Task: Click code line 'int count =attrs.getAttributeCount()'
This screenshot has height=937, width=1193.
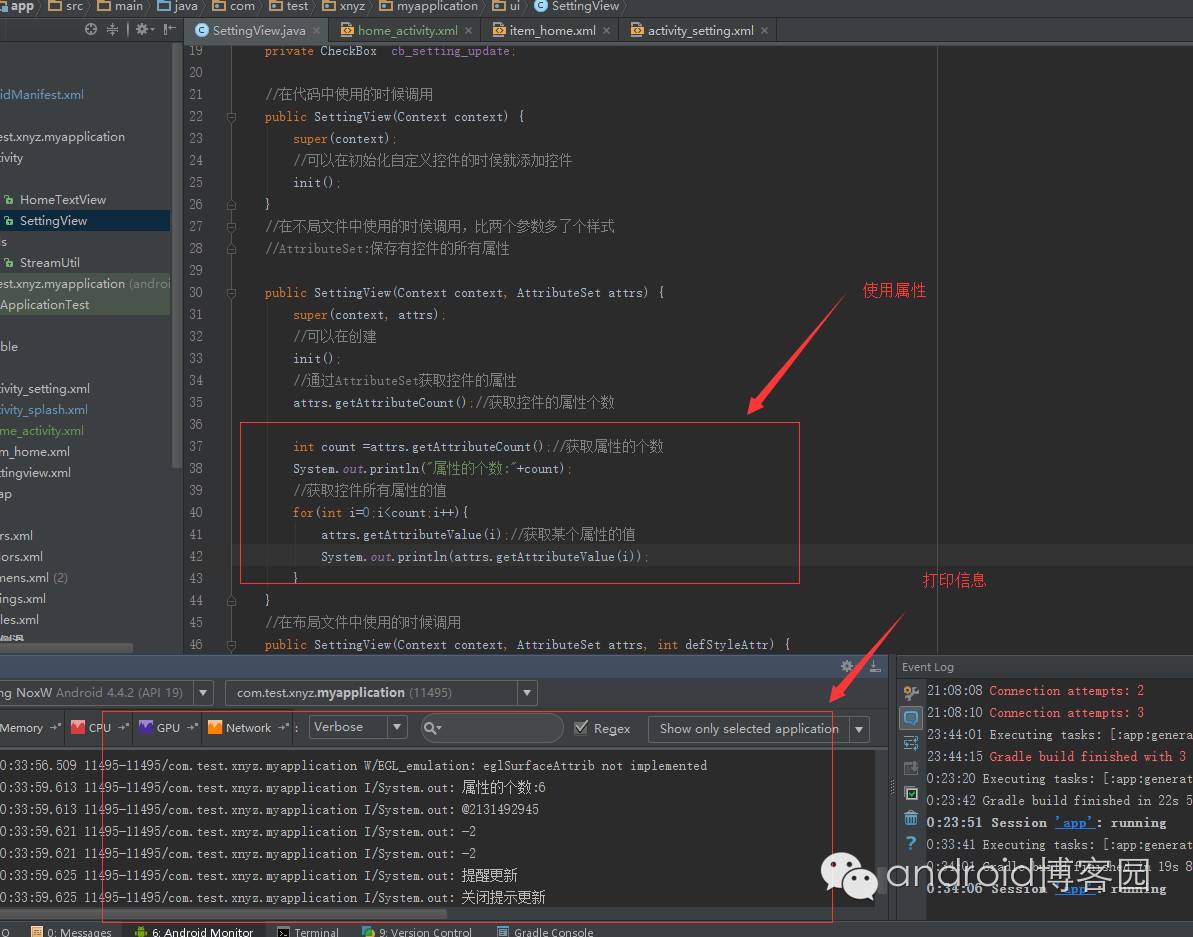Action: [418, 447]
